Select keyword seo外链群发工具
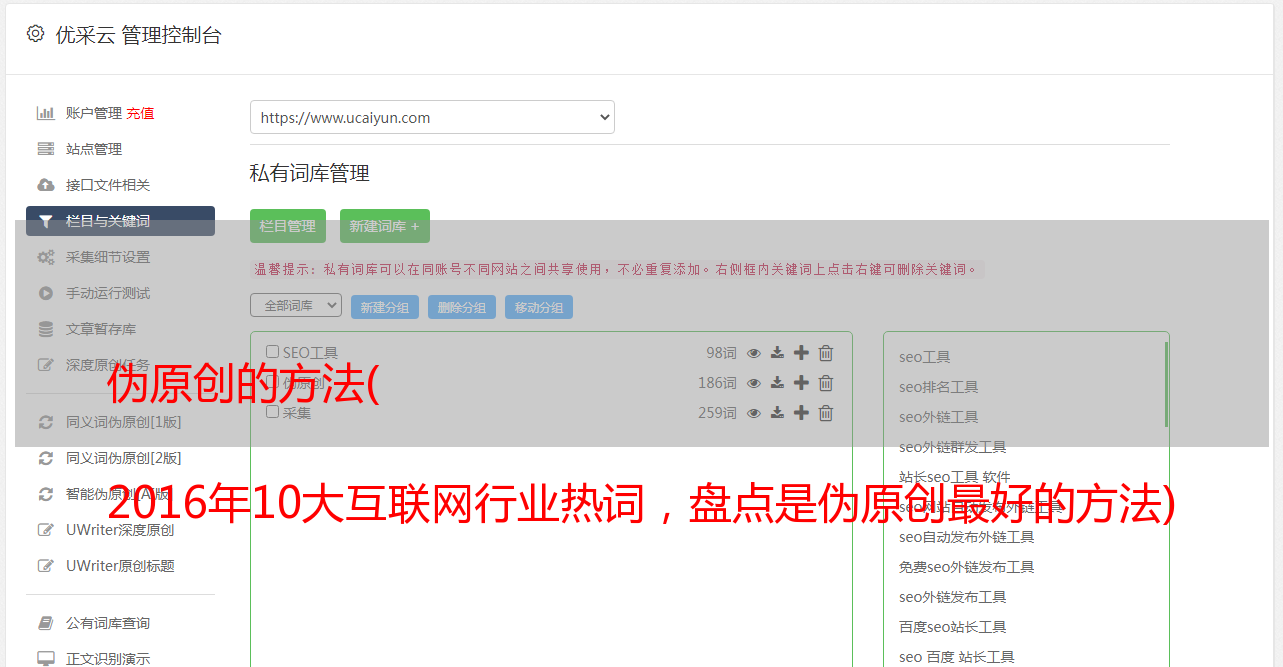The height and width of the screenshot is (667, 1283). 952,447
